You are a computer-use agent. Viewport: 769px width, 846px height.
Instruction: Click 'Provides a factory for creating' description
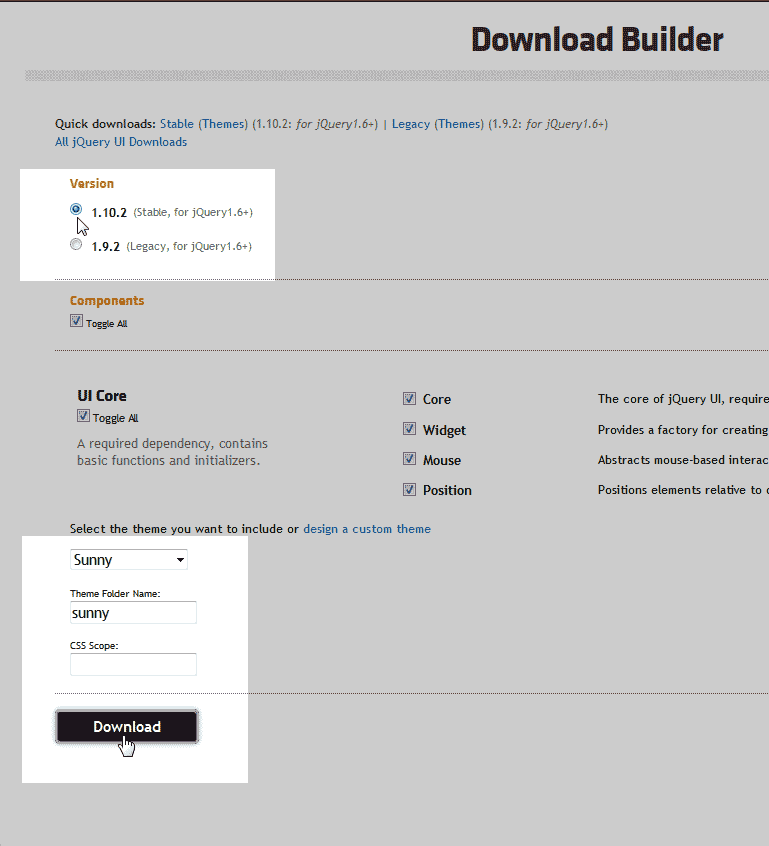(683, 430)
